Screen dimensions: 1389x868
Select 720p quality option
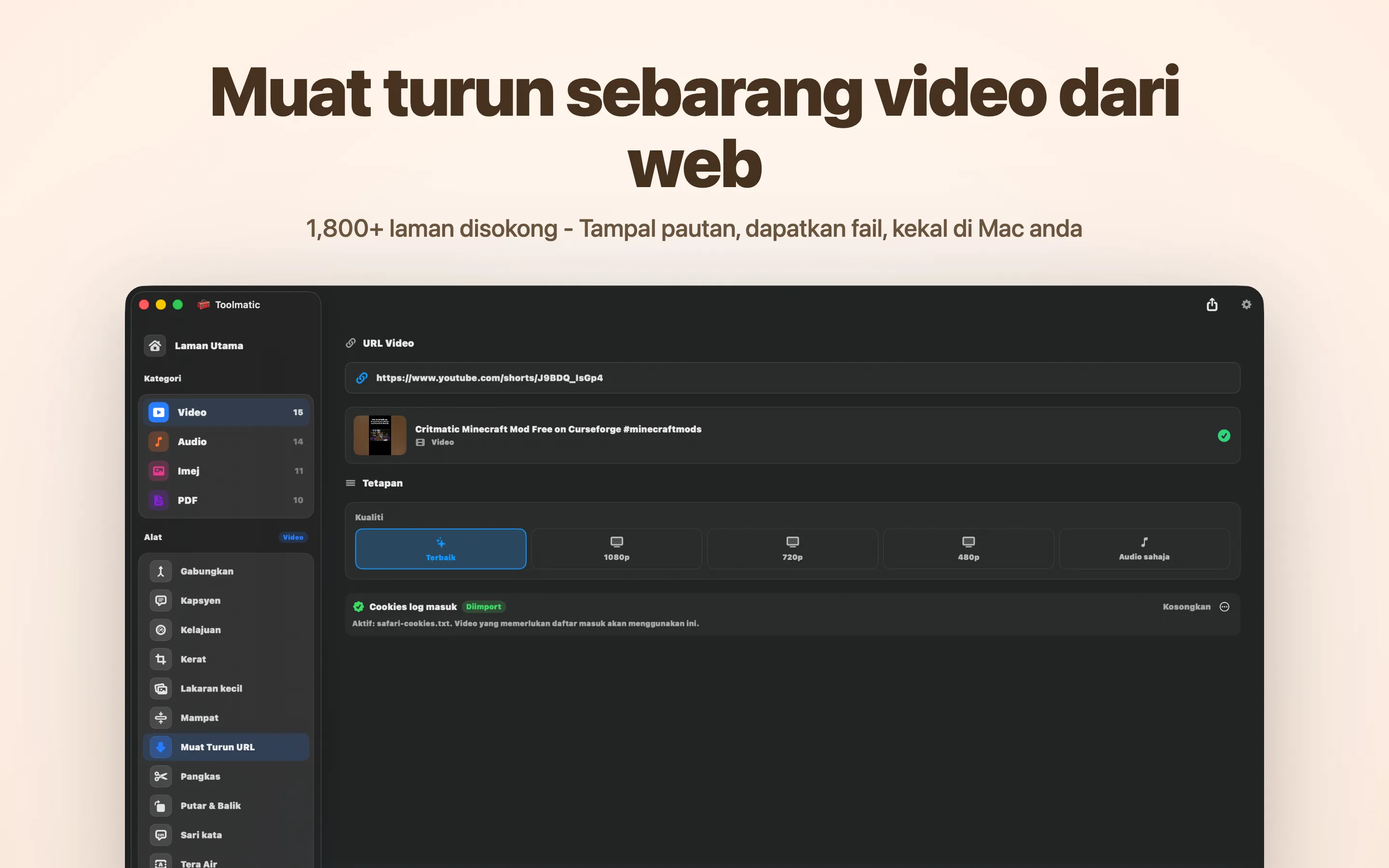(x=792, y=549)
